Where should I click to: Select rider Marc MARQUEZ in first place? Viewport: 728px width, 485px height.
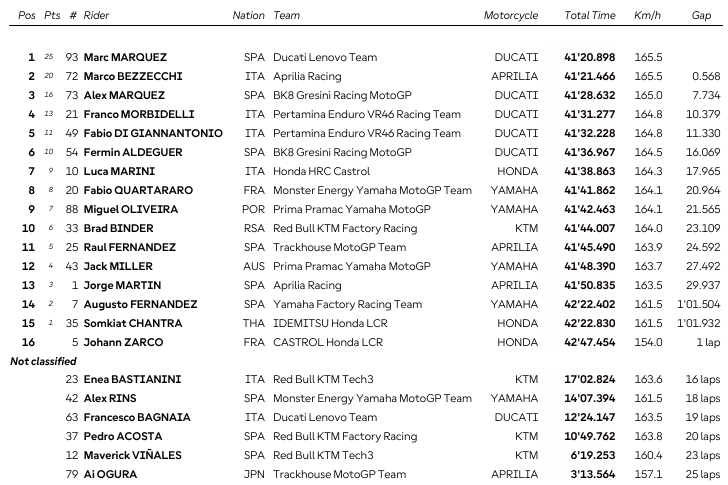pyautogui.click(x=125, y=57)
